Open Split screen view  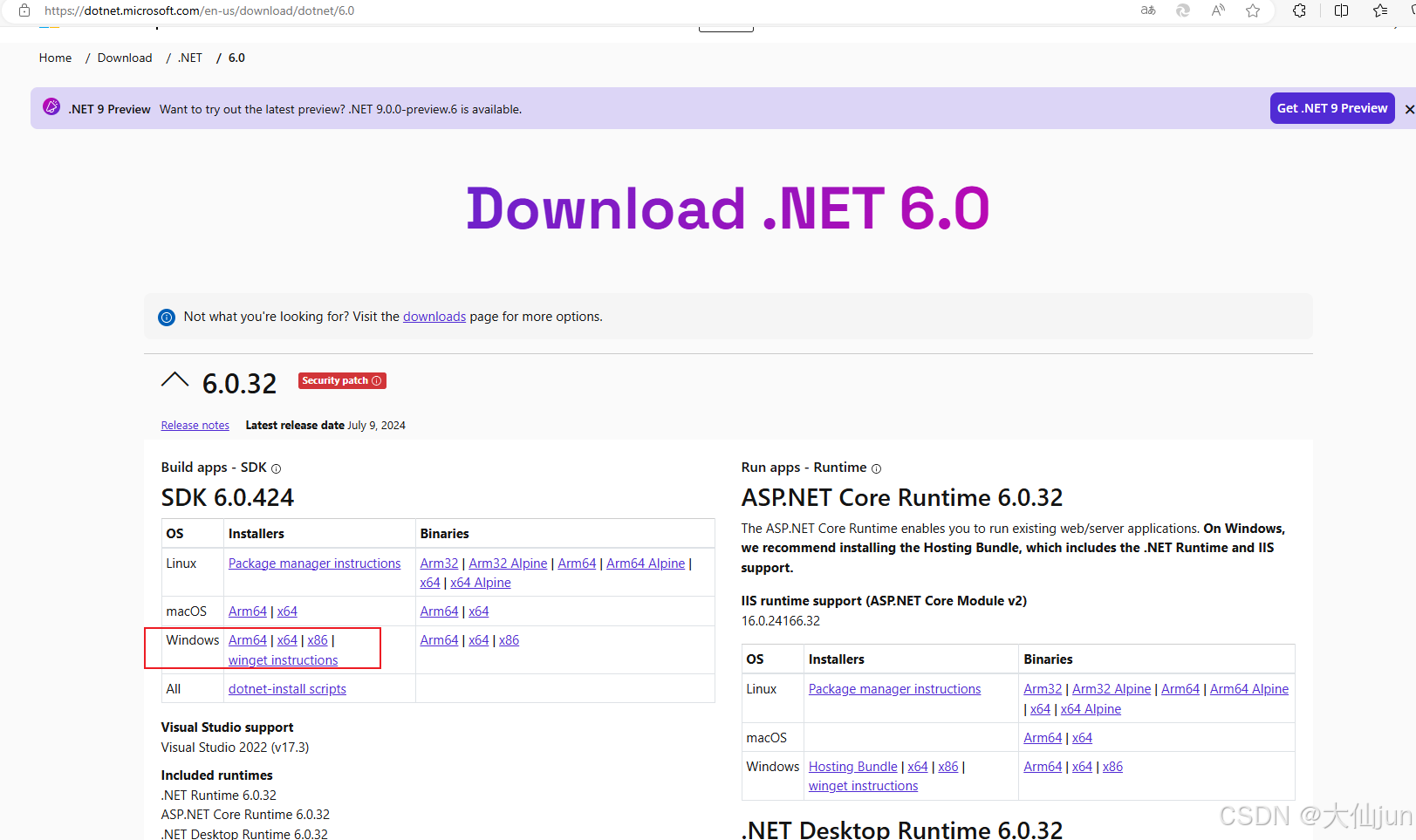(x=1340, y=10)
